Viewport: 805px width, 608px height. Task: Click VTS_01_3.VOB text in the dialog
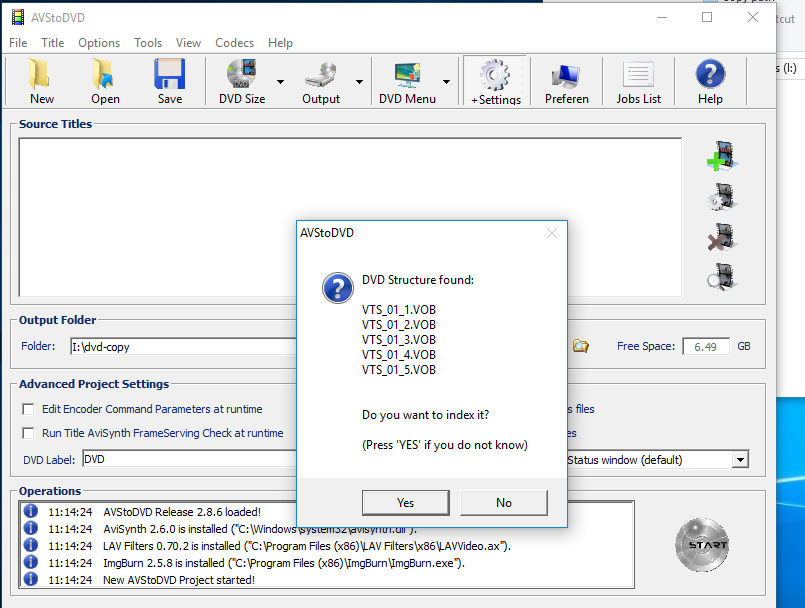pyautogui.click(x=399, y=340)
